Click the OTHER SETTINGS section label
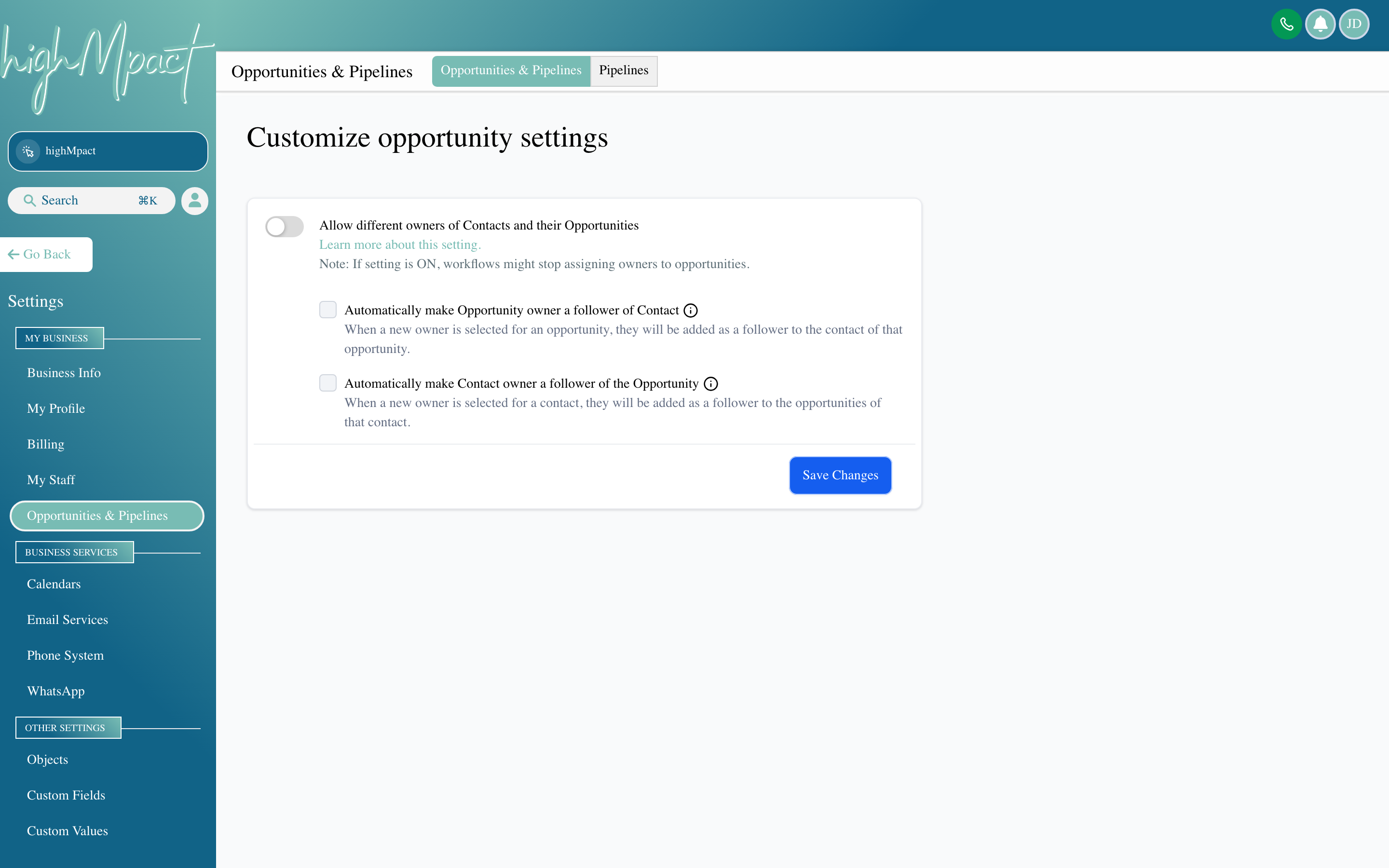 click(x=68, y=728)
